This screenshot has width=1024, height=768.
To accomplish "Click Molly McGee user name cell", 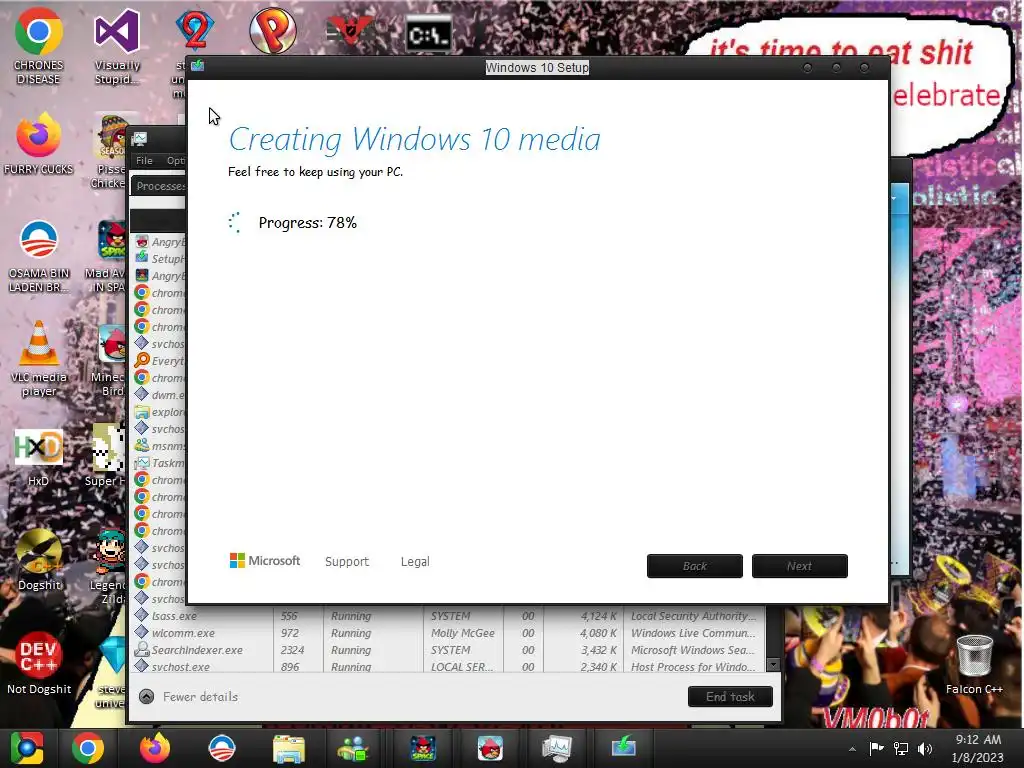I will coord(462,633).
